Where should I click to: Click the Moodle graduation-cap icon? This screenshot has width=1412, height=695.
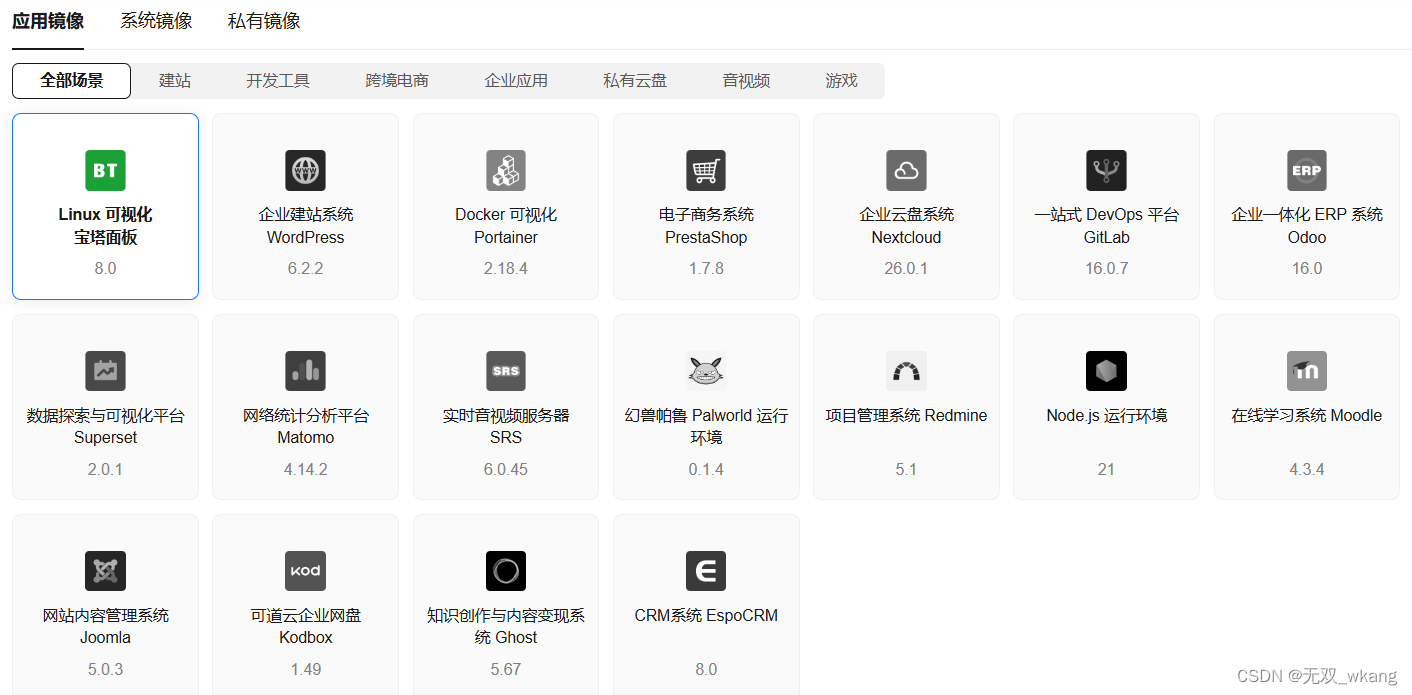(1307, 371)
